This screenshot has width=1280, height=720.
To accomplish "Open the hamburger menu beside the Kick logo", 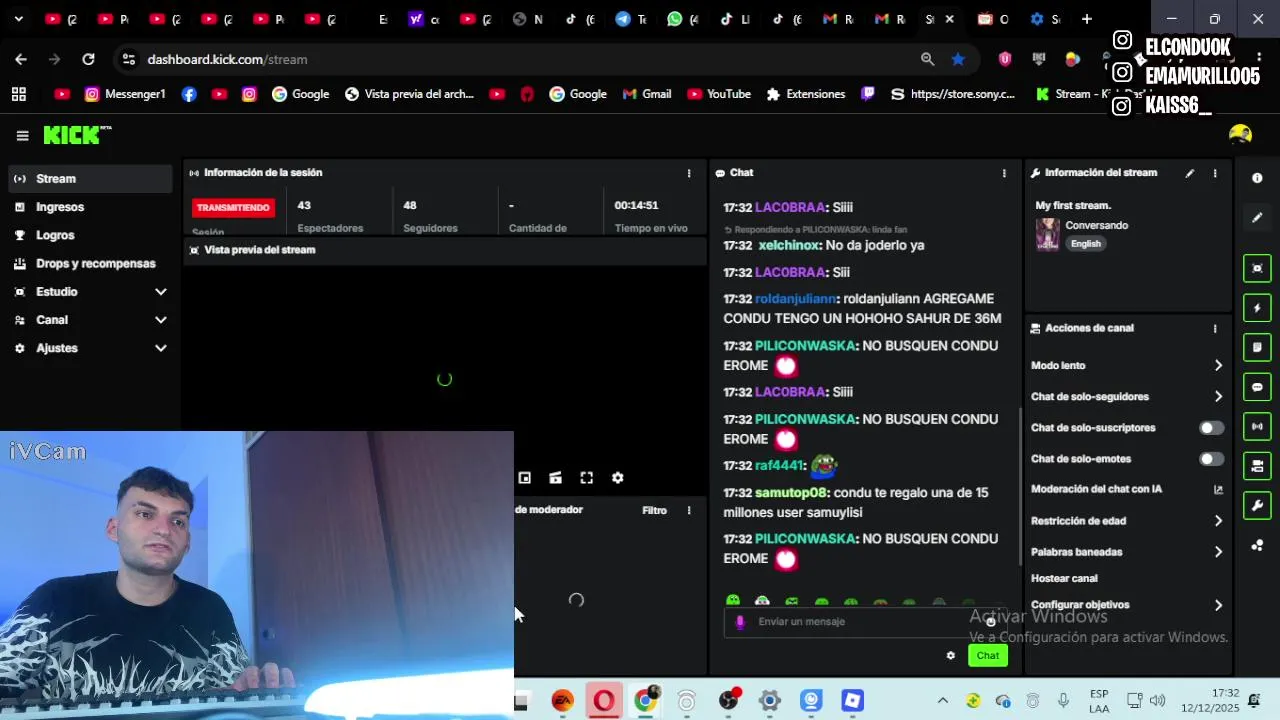I will click(22, 136).
